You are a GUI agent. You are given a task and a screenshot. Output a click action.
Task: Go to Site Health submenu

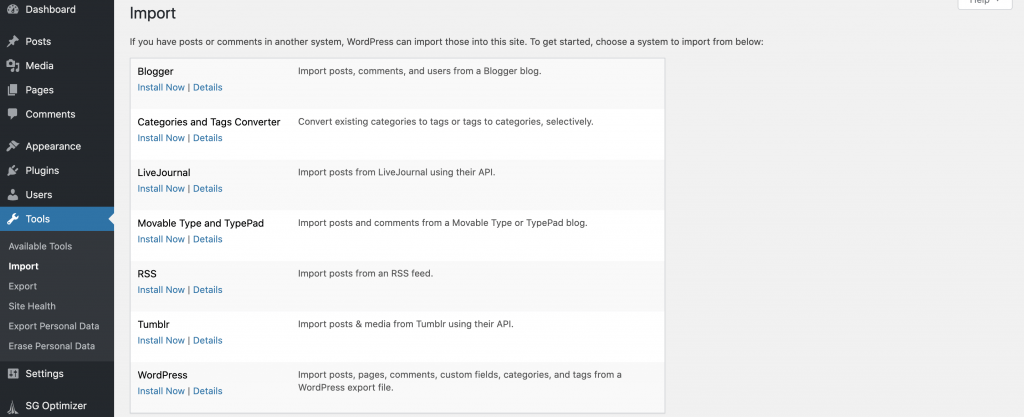(x=32, y=306)
